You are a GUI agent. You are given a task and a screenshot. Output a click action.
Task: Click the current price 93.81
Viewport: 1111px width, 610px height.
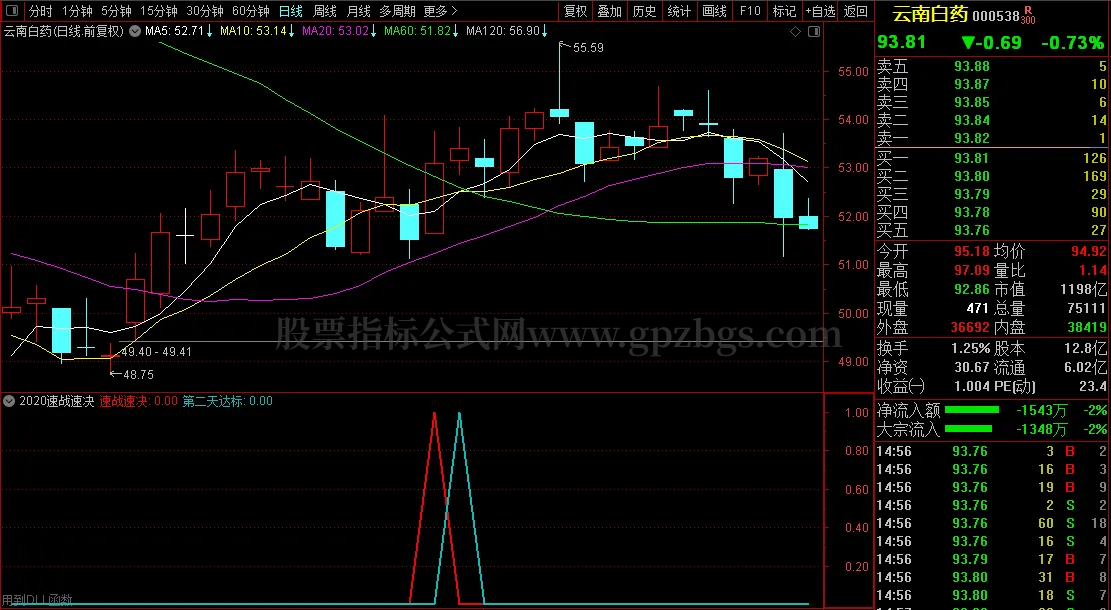tap(902, 43)
